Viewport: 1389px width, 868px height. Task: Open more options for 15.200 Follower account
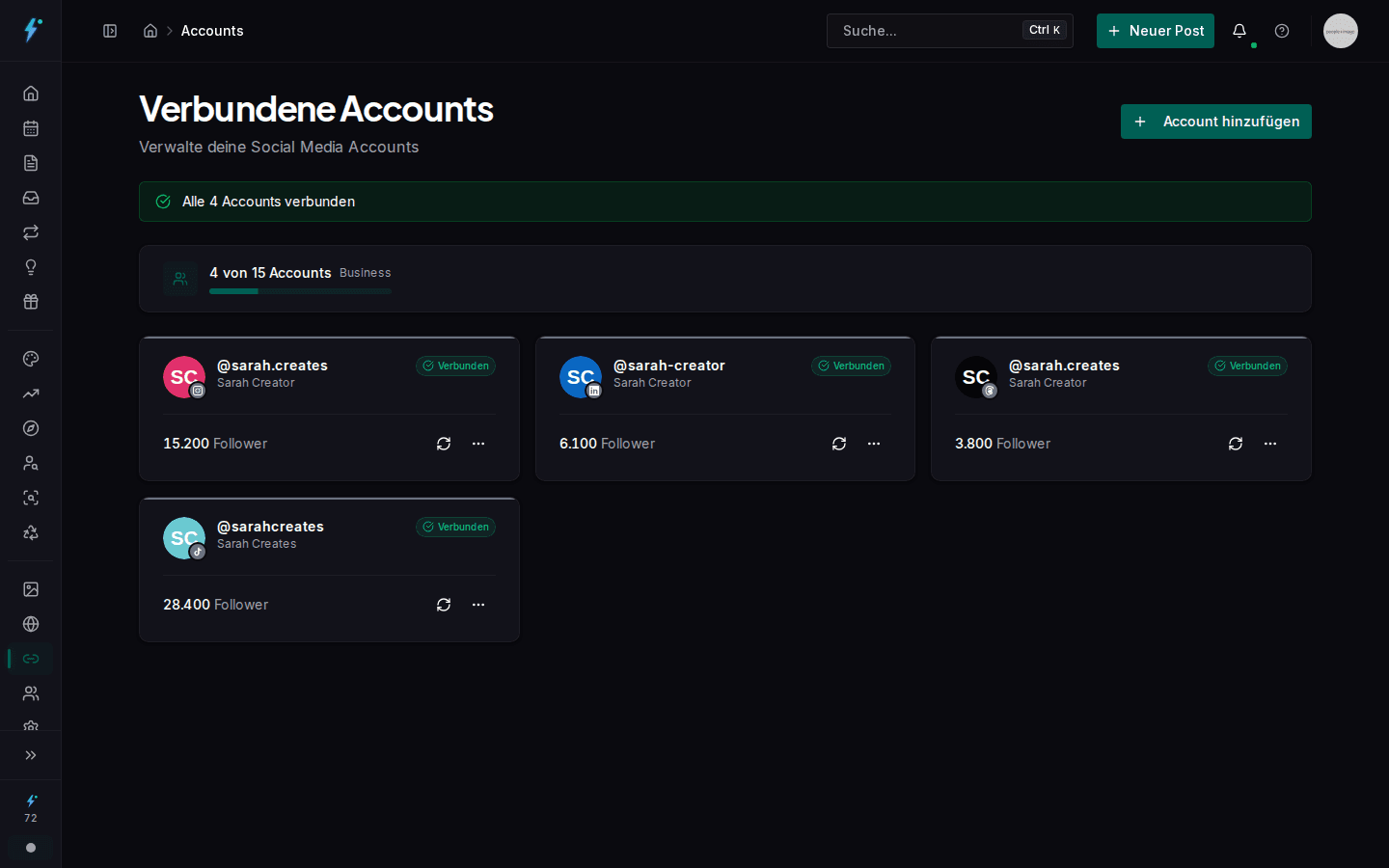pos(478,444)
